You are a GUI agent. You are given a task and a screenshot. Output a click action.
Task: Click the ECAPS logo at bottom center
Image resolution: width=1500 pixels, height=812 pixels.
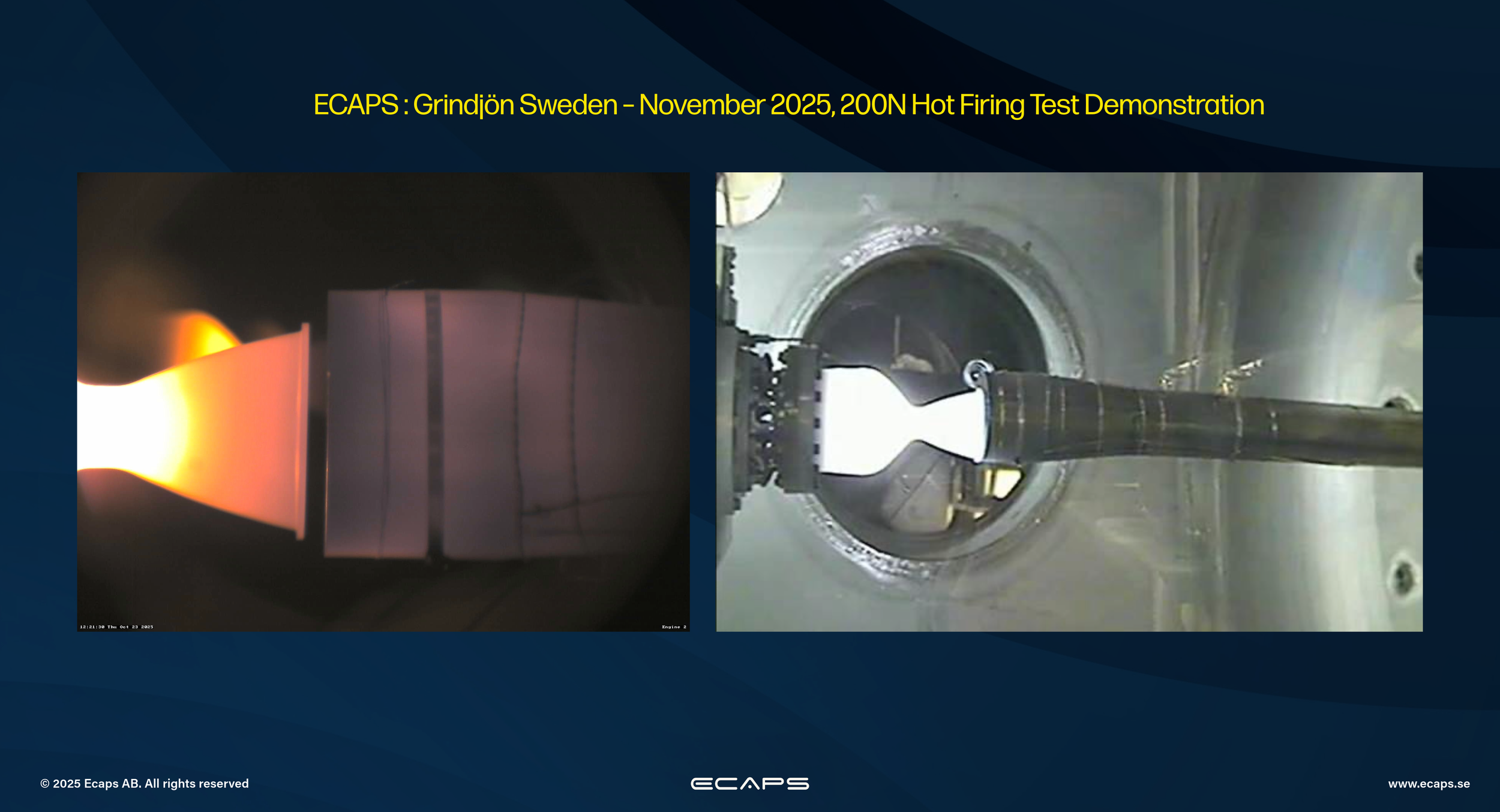[x=749, y=783]
